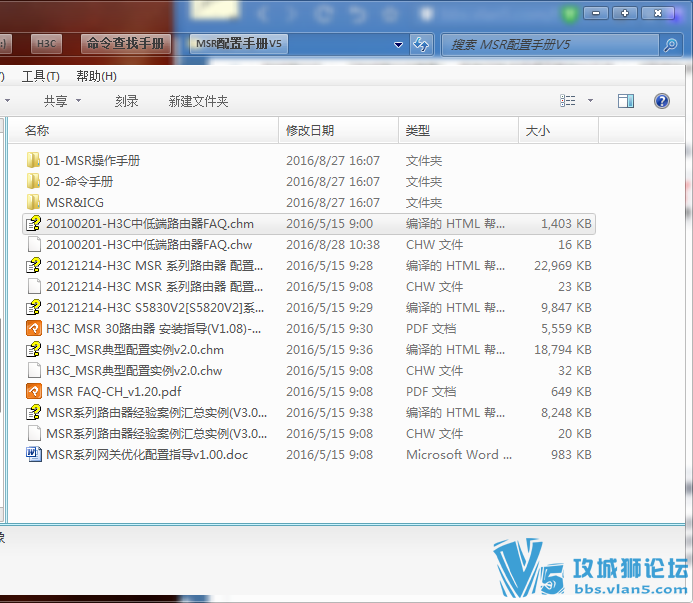The image size is (693, 603).
Task: Select the 02-命令手册 folder icon
Action: [34, 182]
